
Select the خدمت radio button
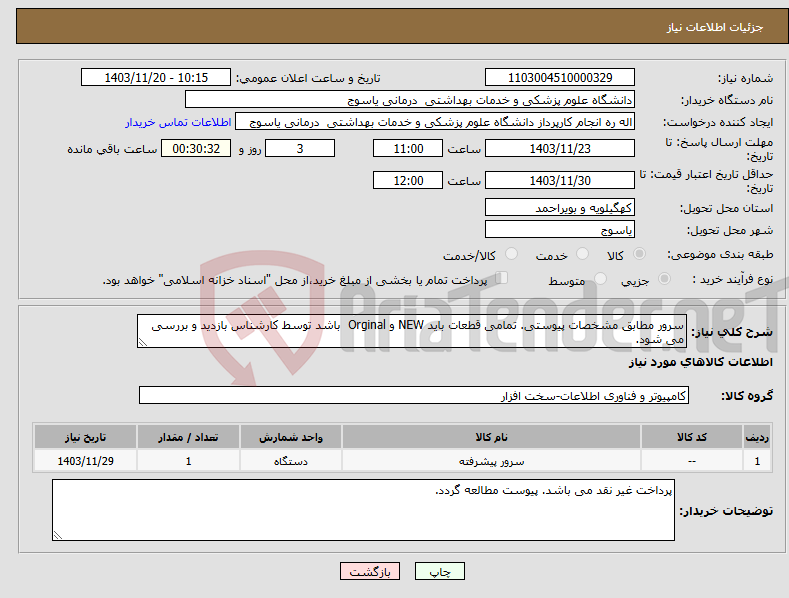(x=582, y=254)
